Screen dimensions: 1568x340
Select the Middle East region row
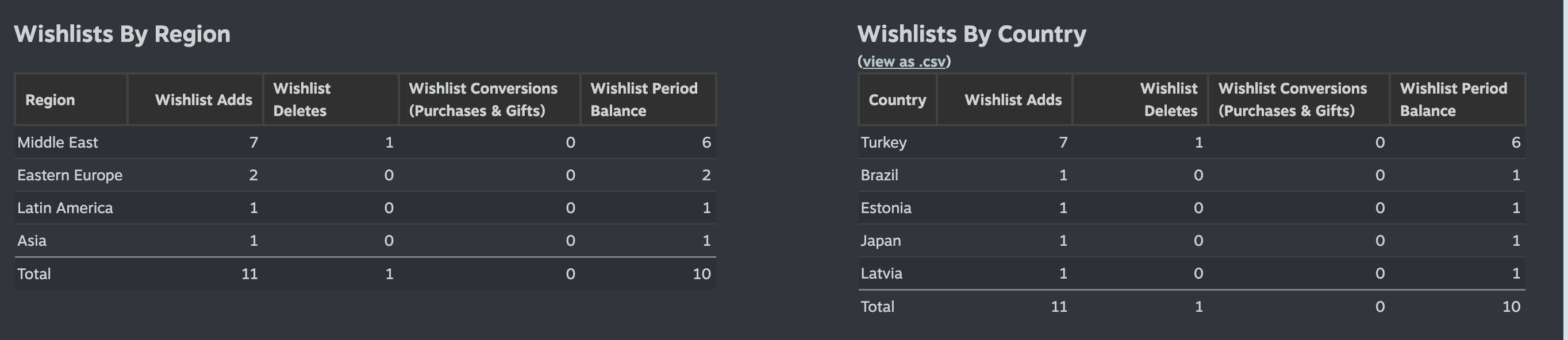pos(365,142)
